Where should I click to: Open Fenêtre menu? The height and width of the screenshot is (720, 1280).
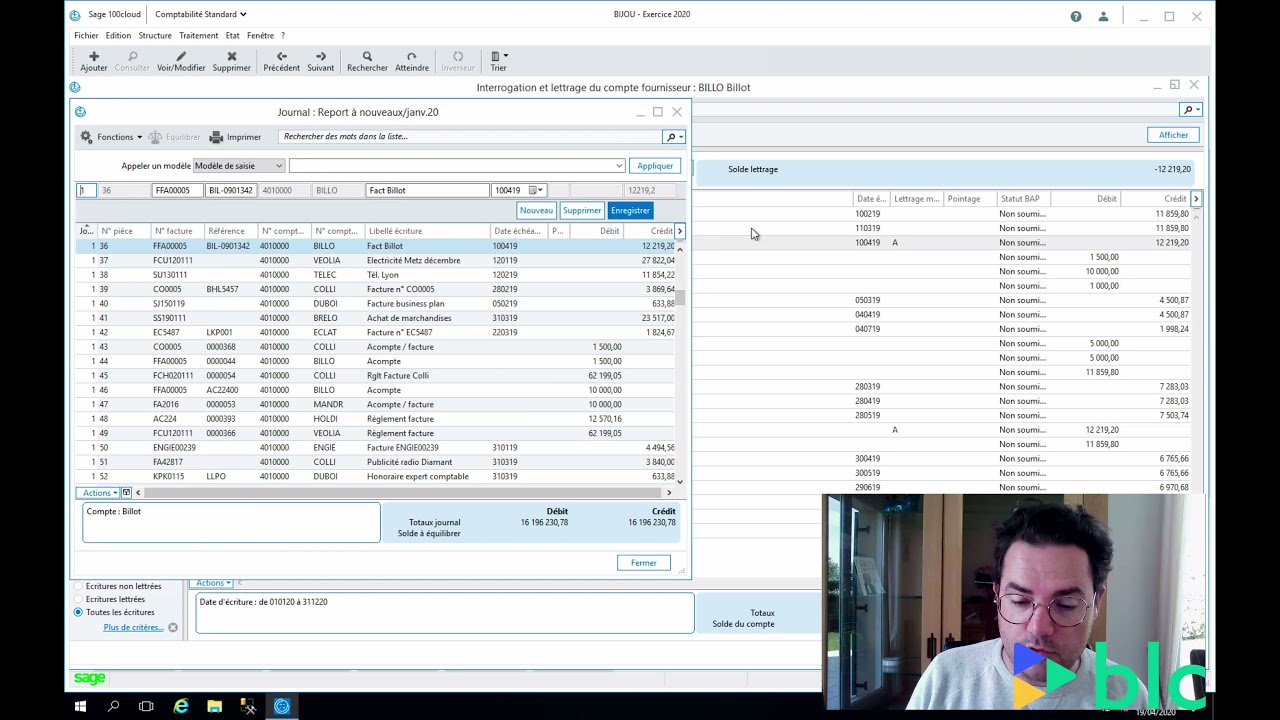pos(260,35)
